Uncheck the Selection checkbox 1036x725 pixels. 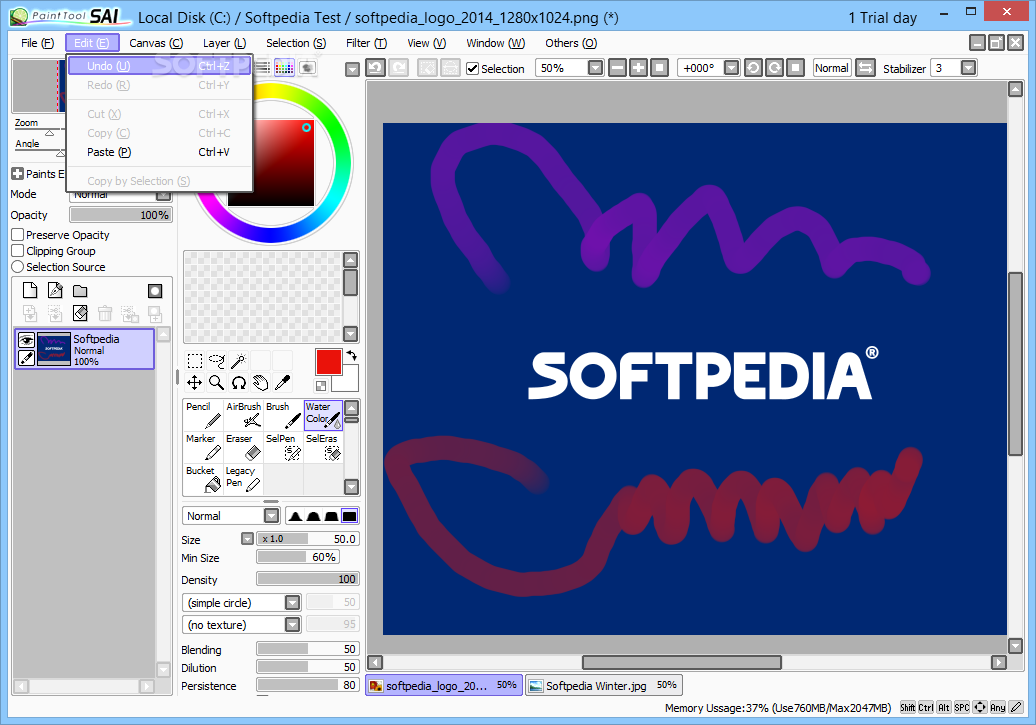472,69
